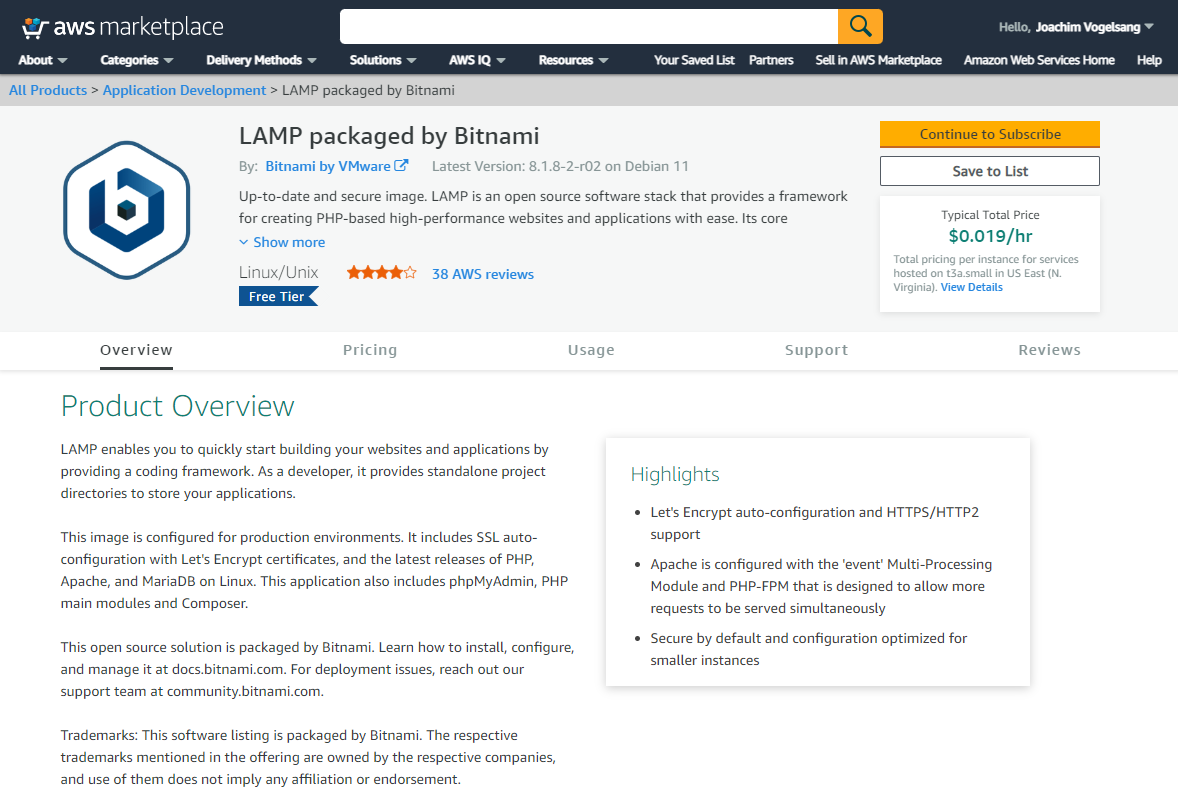The height and width of the screenshot is (795, 1178).
Task: Open the 38 AWS reviews link
Action: [x=482, y=274]
